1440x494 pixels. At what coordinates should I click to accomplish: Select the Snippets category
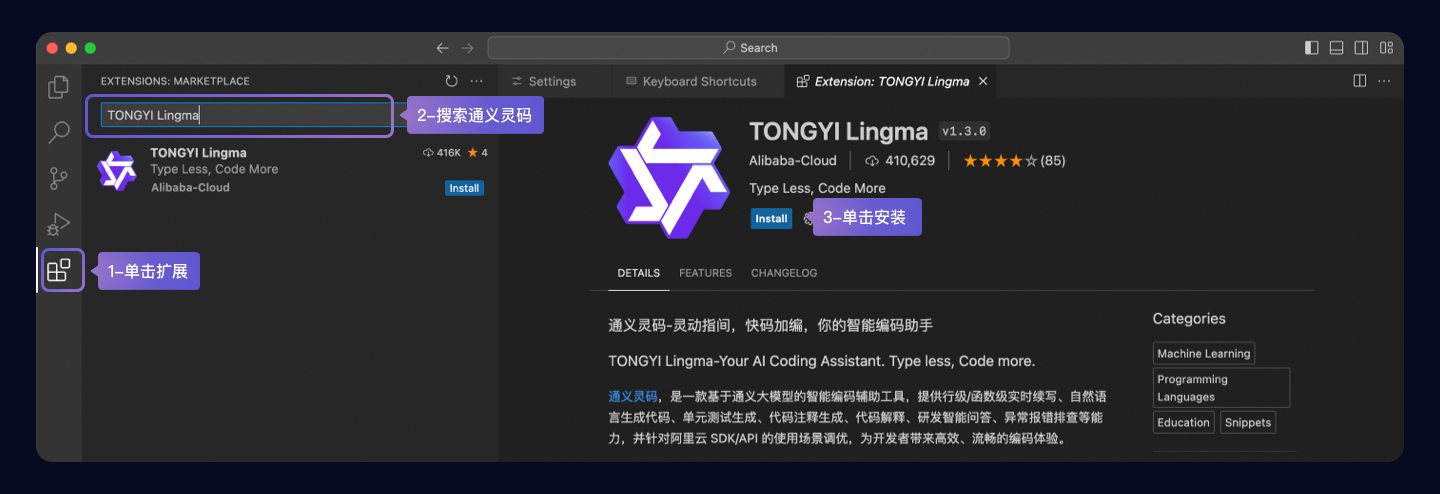tap(1248, 422)
